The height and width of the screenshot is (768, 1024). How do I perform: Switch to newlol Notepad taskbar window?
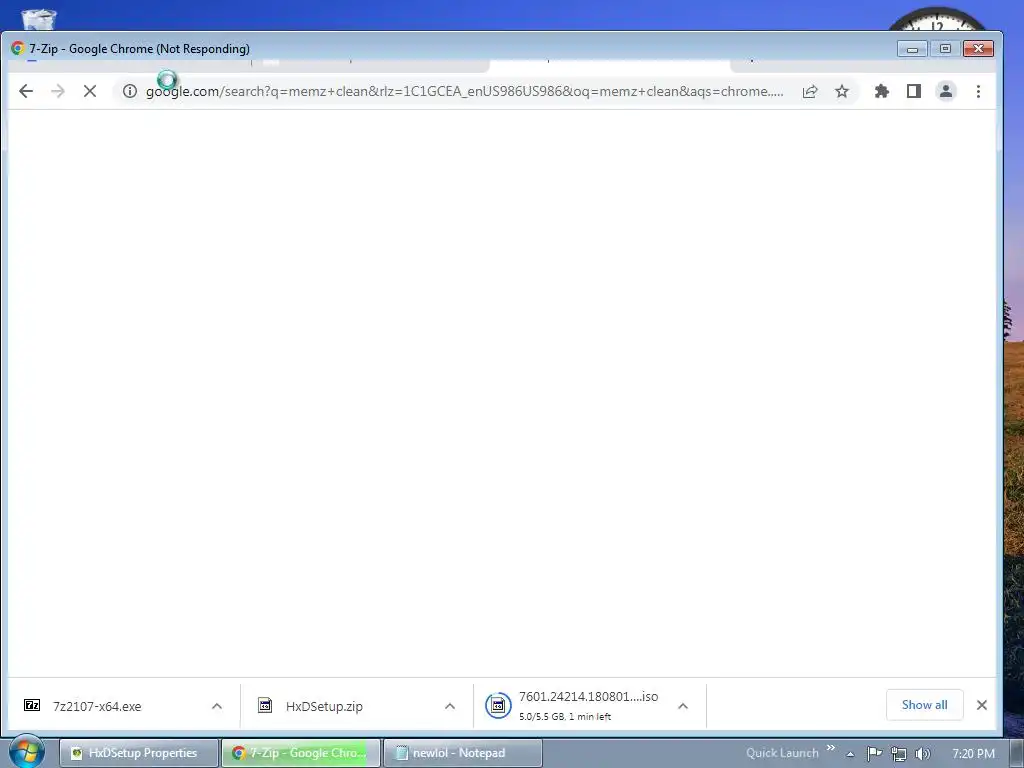tap(462, 753)
